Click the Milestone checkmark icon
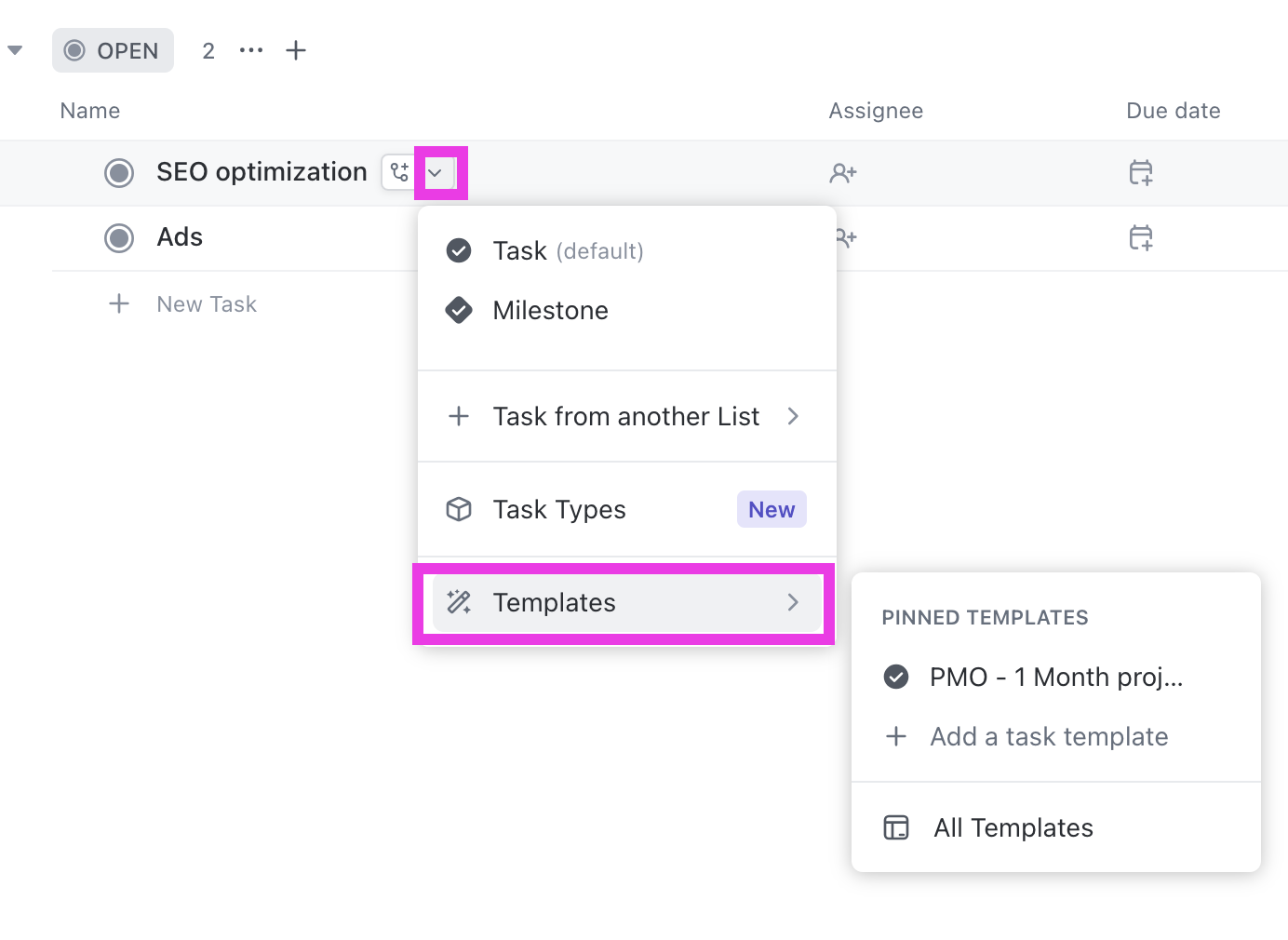Image resolution: width=1288 pixels, height=940 pixels. click(459, 310)
